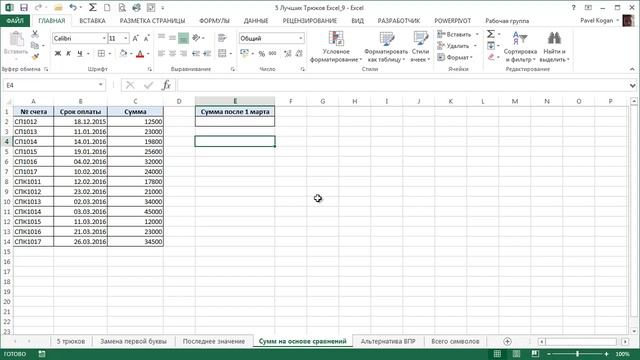Insert function with the fx button
640x360 pixels.
point(166,85)
